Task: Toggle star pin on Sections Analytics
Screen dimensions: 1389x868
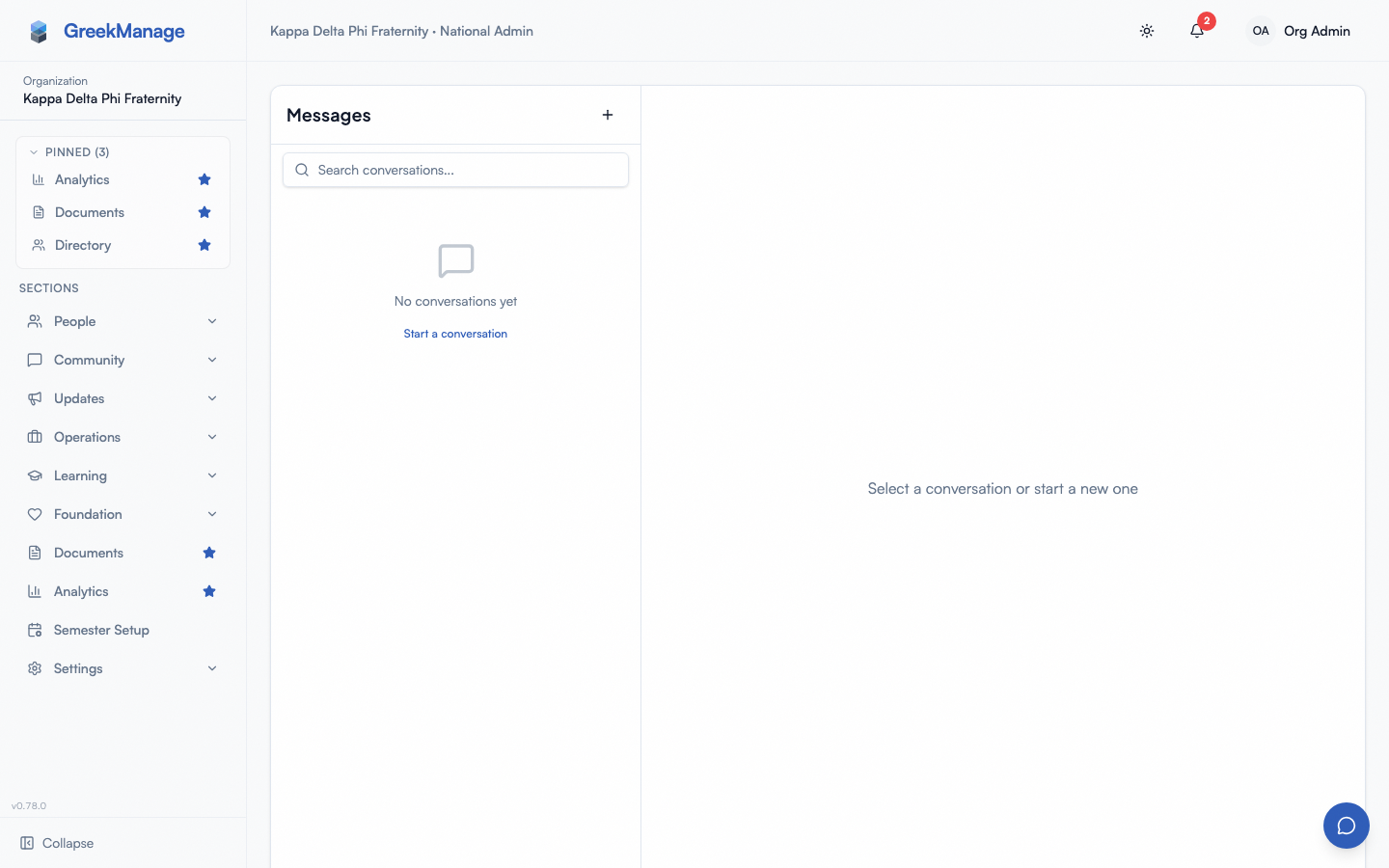Action: pos(209,591)
